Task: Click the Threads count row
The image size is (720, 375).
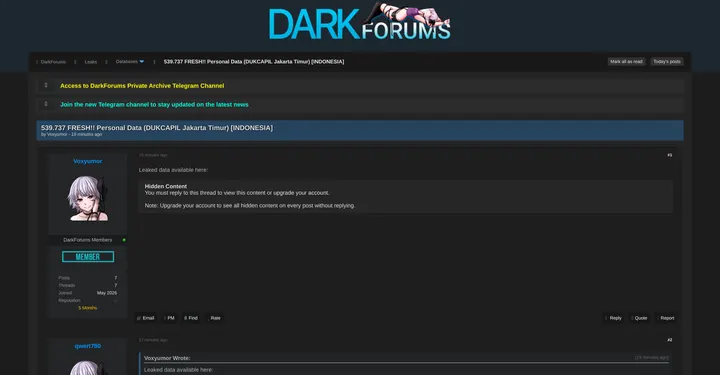Action: (x=87, y=285)
